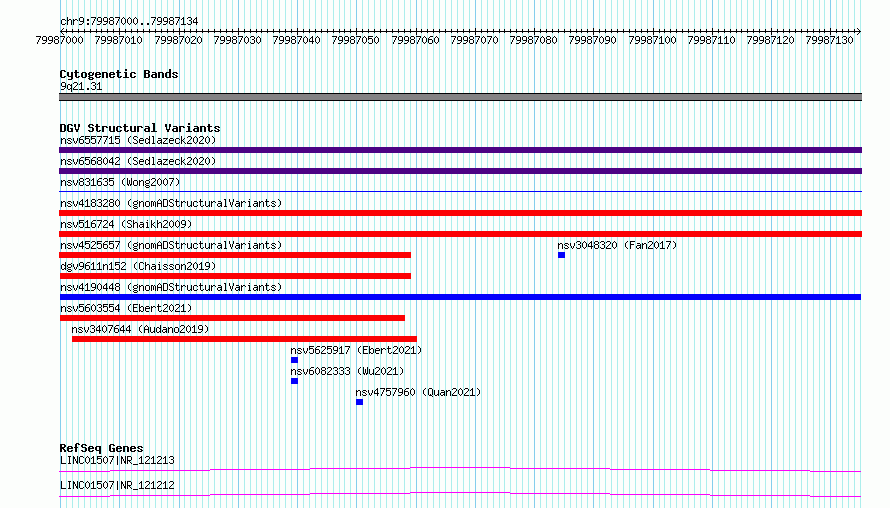
Task: Click the Cytogenetic Bands track title
Action: pyautogui.click(x=119, y=74)
